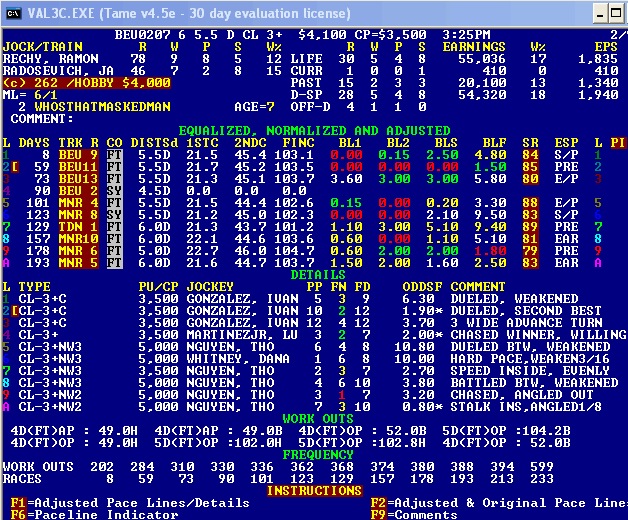The image size is (628, 520).
Task: Select speed rating 88 in MNR 4 row
Action: click(530, 203)
